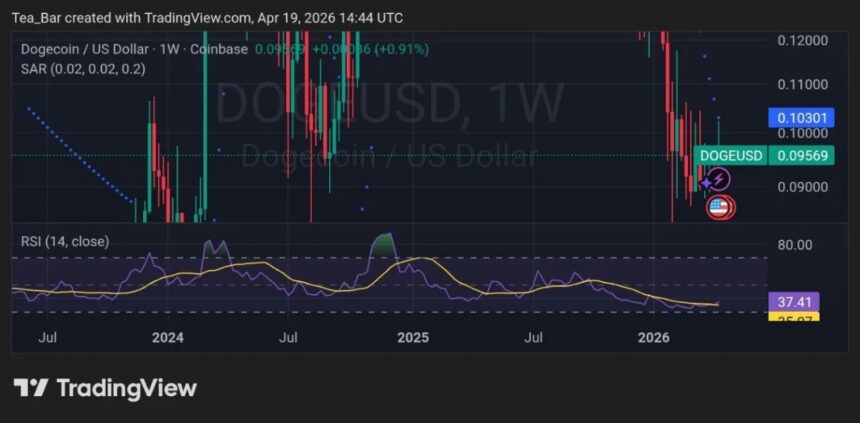Open the SAR (0.02, 0.02, 0.2) indicator legend
This screenshot has height=423, width=860.
83,67
